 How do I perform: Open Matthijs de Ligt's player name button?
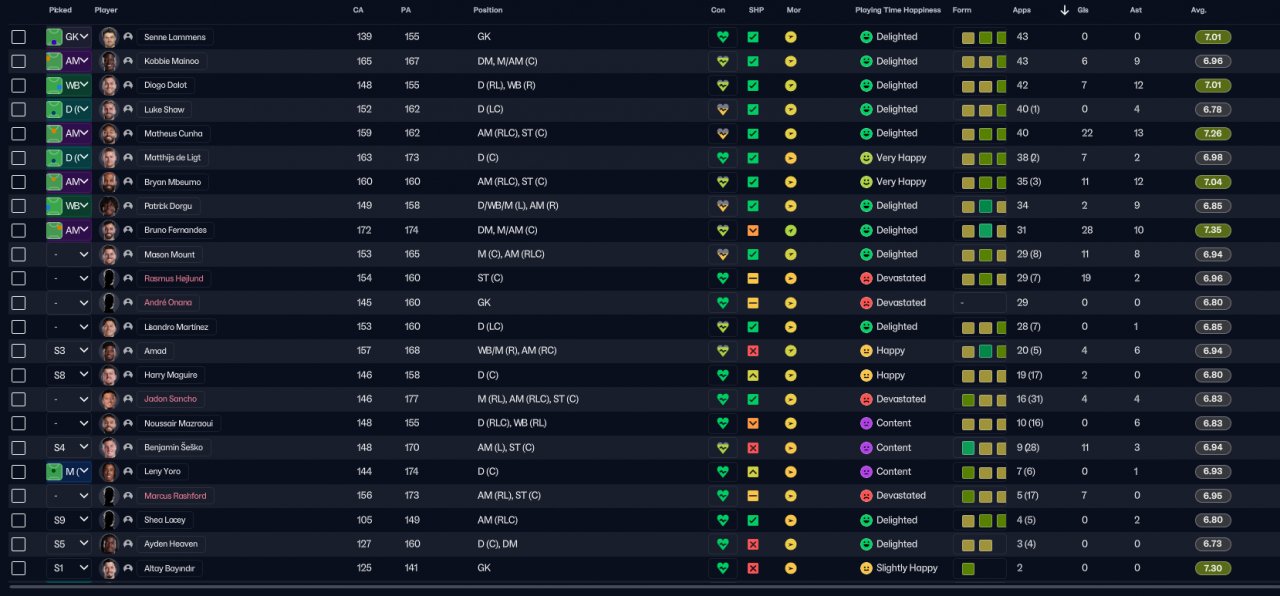174,158
